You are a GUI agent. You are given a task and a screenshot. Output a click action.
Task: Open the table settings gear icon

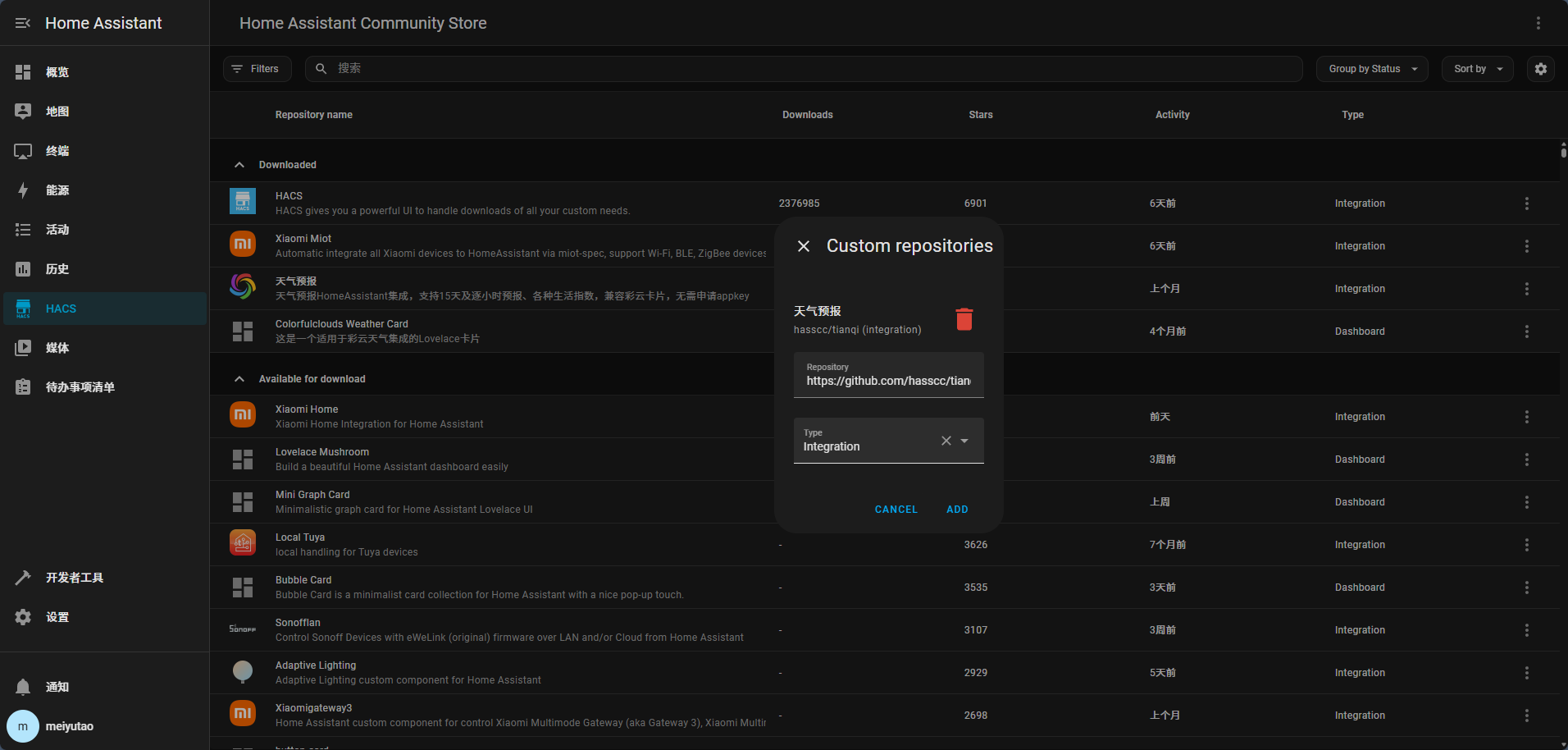point(1540,69)
